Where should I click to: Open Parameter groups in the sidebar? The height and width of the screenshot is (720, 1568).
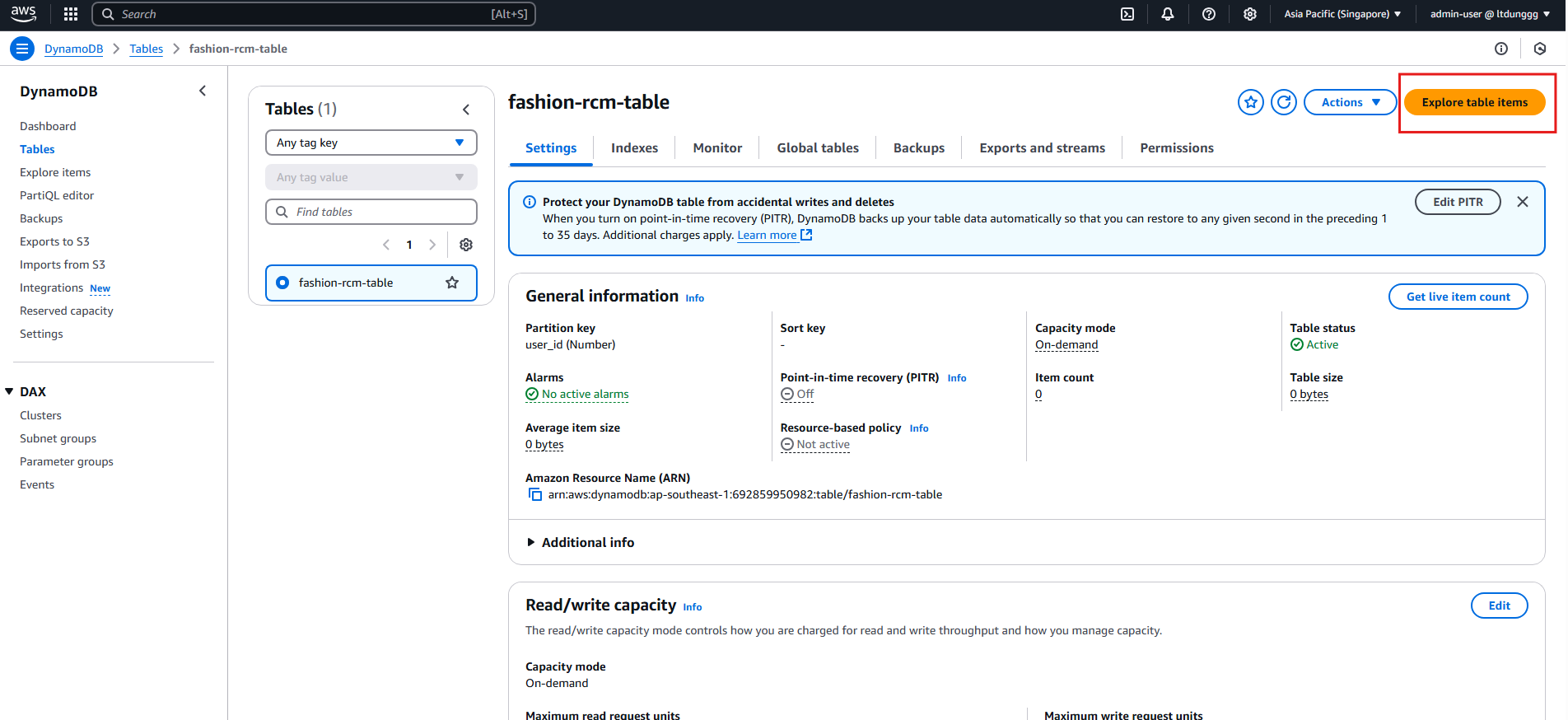(67, 461)
